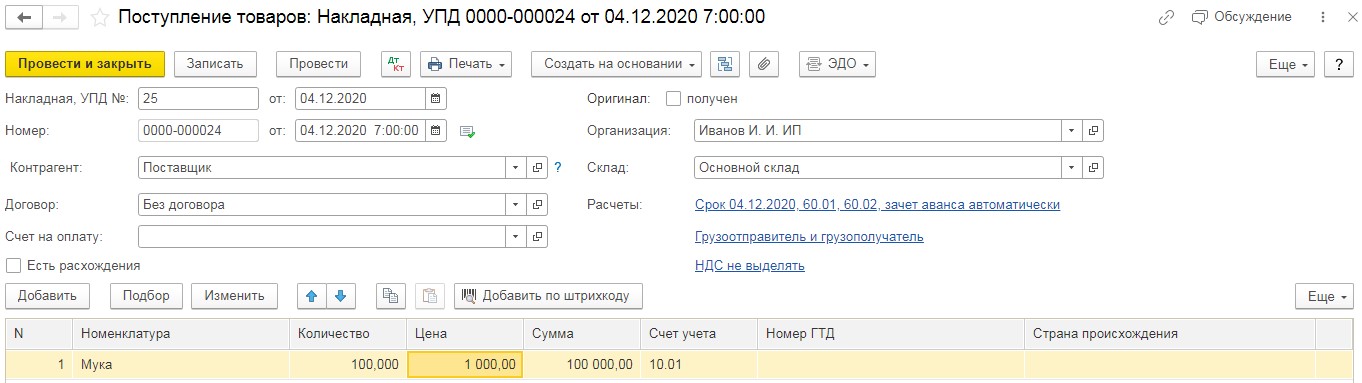Enable the Есть расхождения checkbox
The height and width of the screenshot is (383, 1362).
point(13,265)
